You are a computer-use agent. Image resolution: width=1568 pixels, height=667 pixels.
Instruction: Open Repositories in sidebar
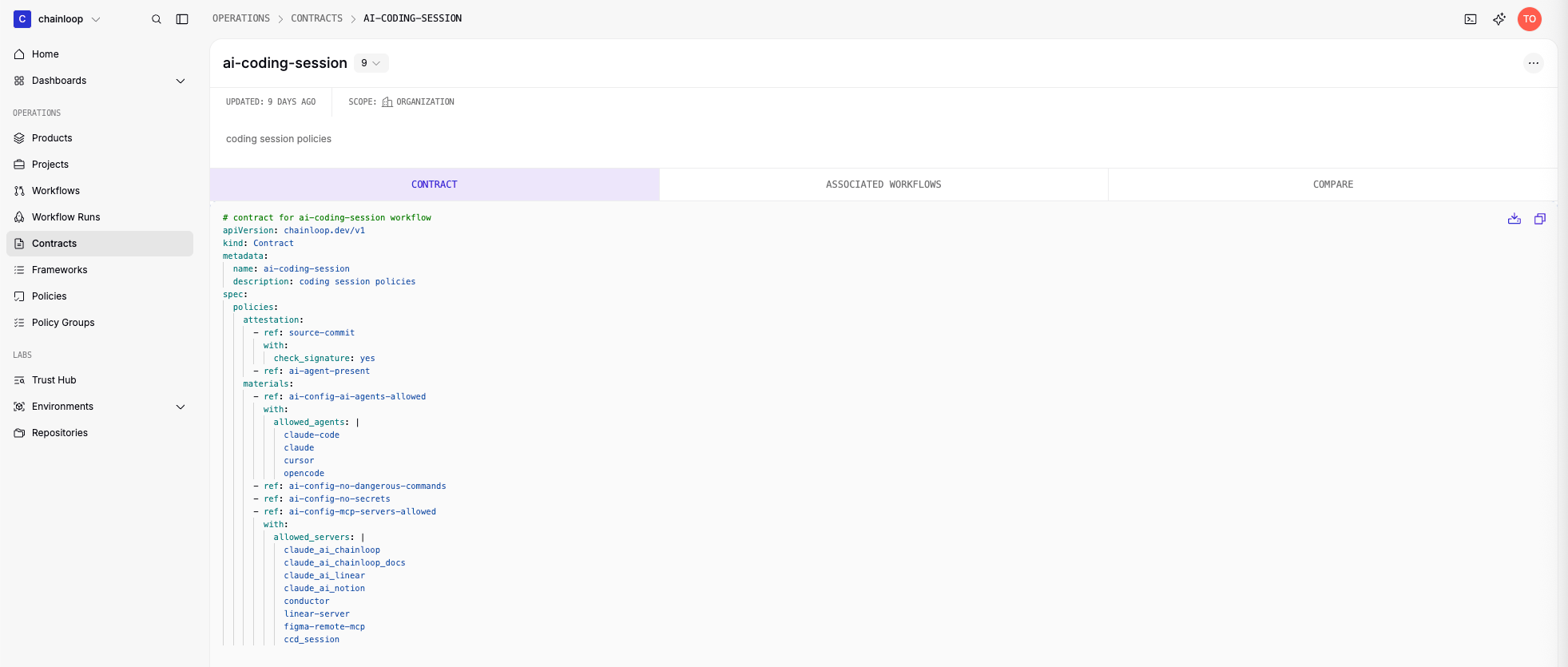coord(100,433)
